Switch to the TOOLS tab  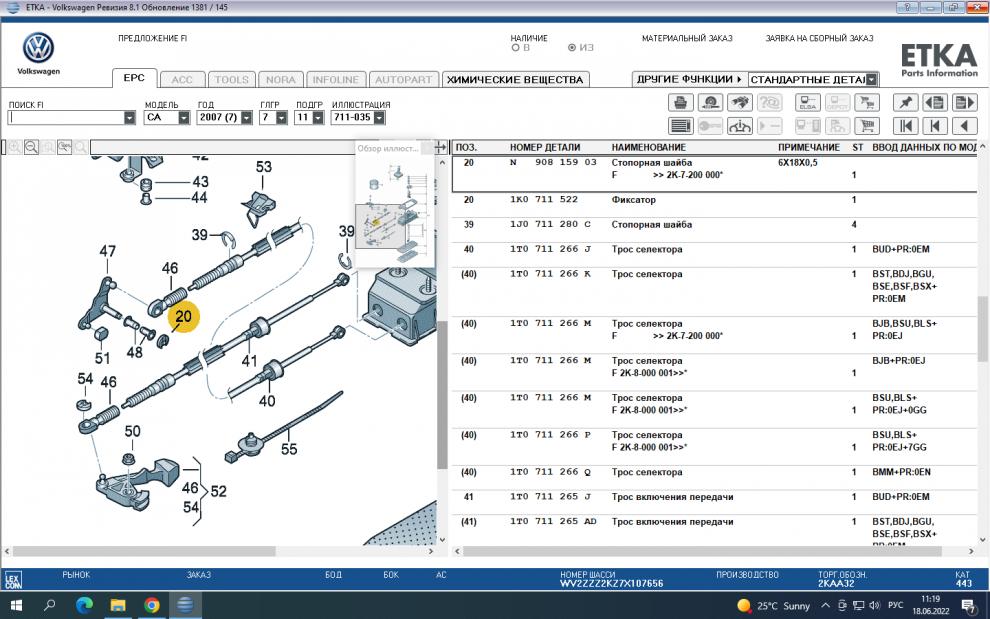232,80
